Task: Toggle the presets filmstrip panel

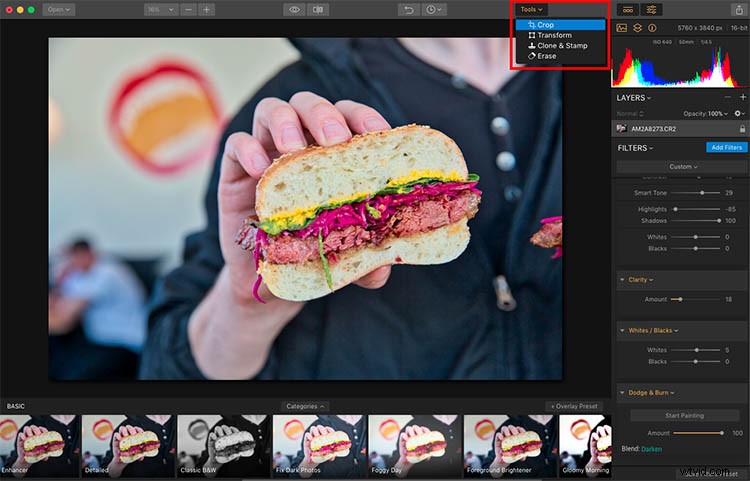Action: coord(628,10)
